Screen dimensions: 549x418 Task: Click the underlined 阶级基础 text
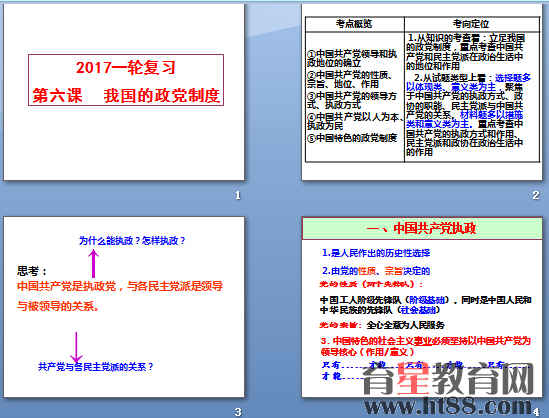pos(427,300)
